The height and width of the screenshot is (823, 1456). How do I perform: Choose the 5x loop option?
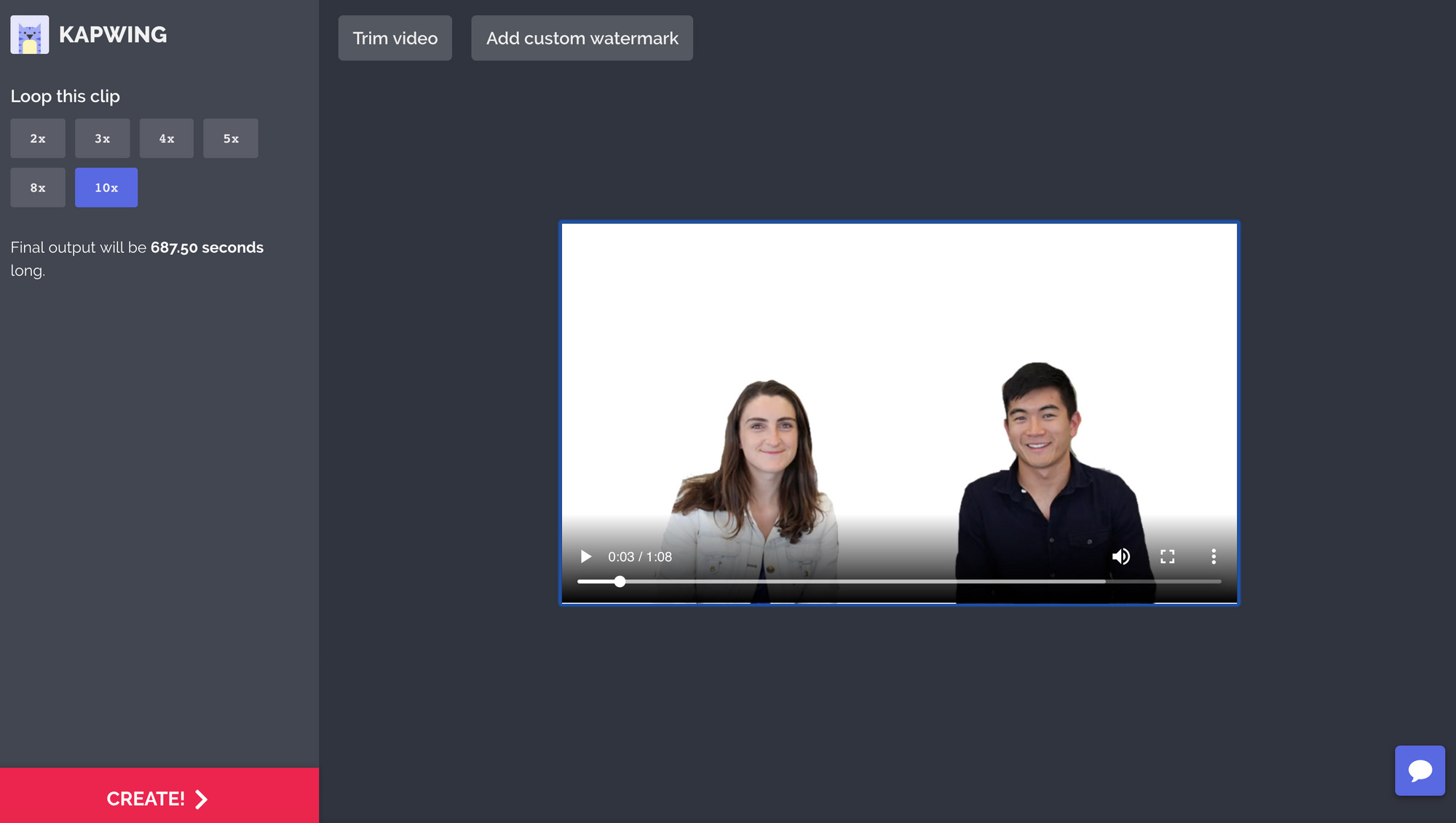pos(231,138)
